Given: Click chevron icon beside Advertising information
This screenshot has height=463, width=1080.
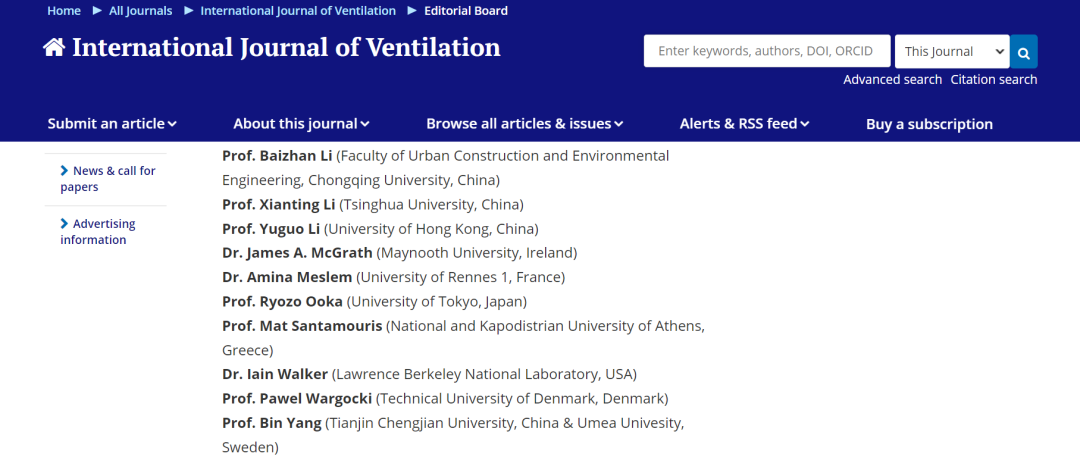Looking at the screenshot, I should (x=65, y=224).
